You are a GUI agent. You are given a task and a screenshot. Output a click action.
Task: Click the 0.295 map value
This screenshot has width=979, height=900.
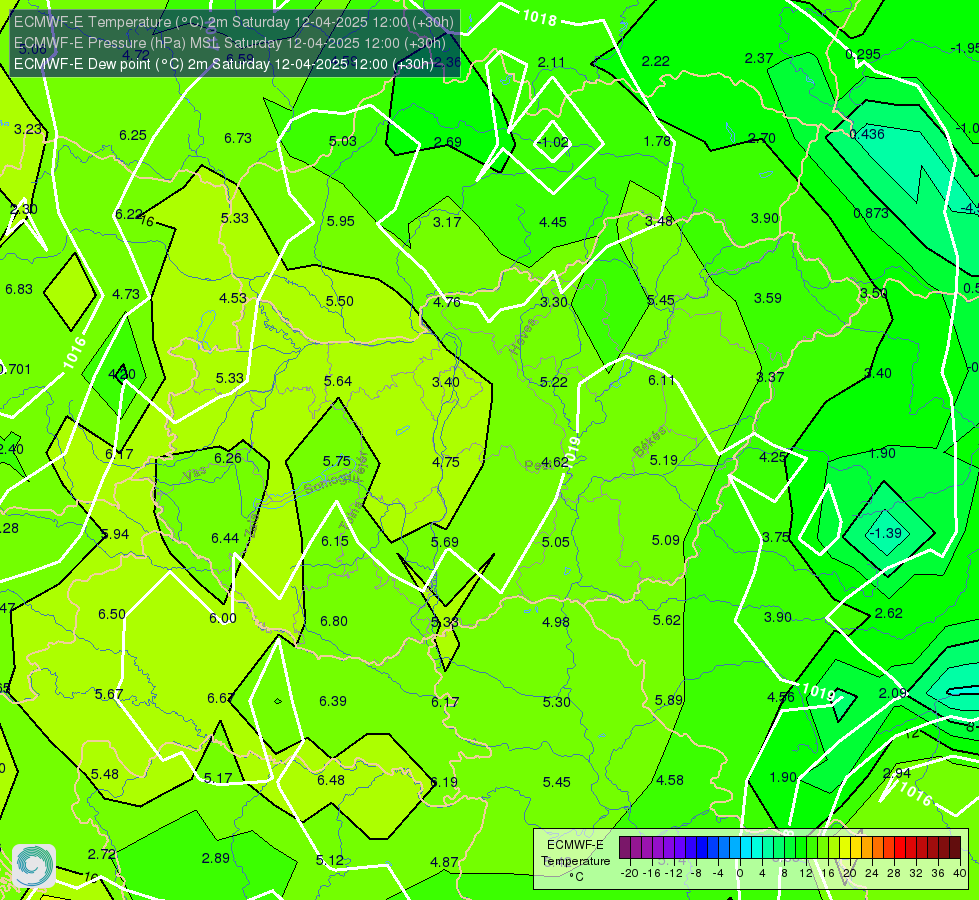(x=863, y=54)
